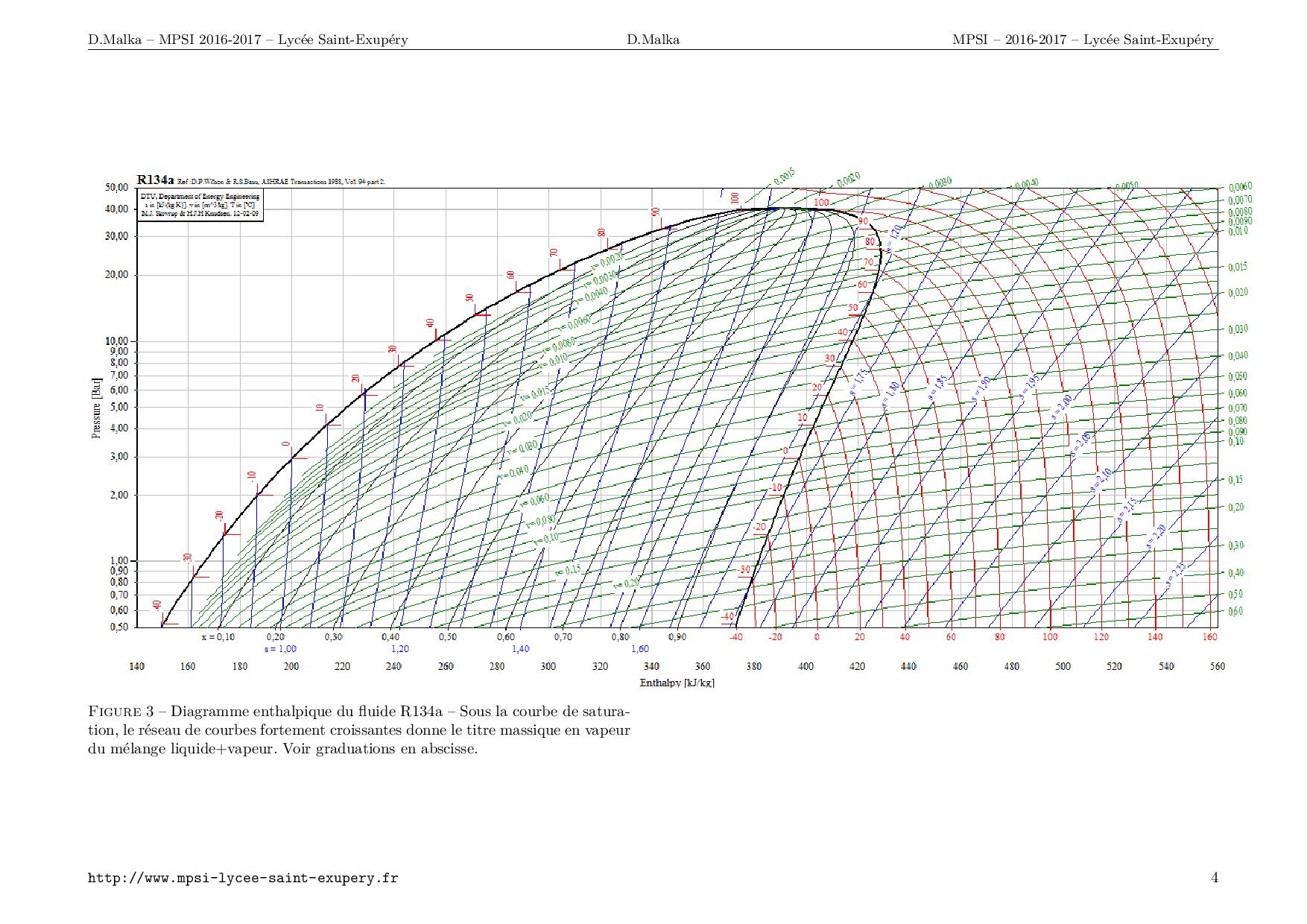Click the "Enthalpy [kJ/kg]" axis label
This screenshot has height=924, width=1307.
pyautogui.click(x=677, y=683)
